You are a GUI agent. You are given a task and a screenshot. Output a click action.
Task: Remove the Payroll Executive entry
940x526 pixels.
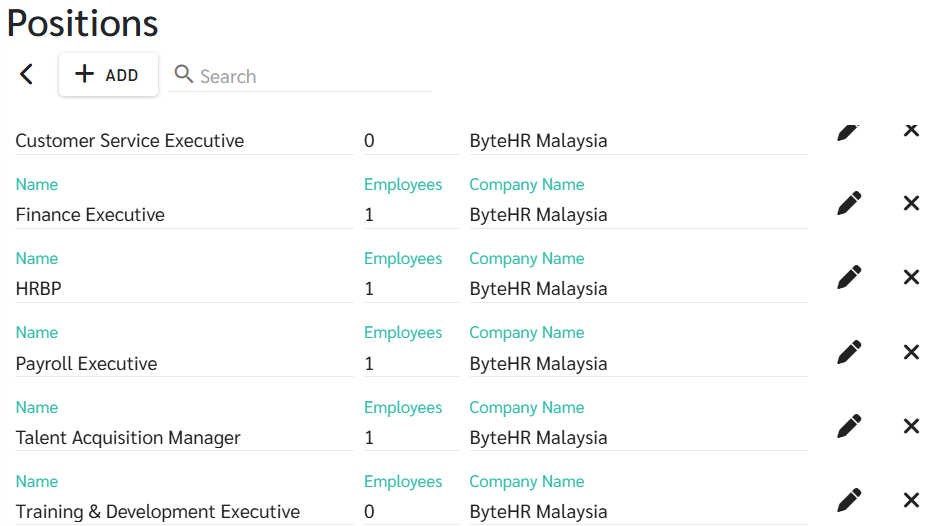pyautogui.click(x=911, y=352)
